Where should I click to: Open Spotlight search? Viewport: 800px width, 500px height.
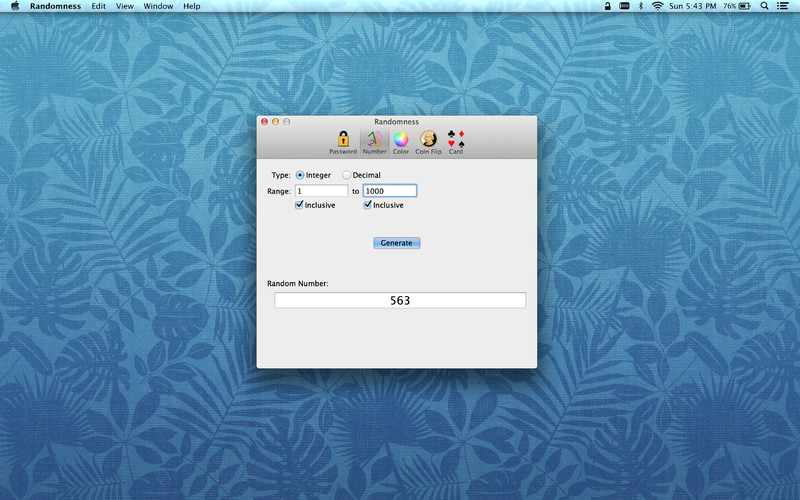tap(764, 6)
